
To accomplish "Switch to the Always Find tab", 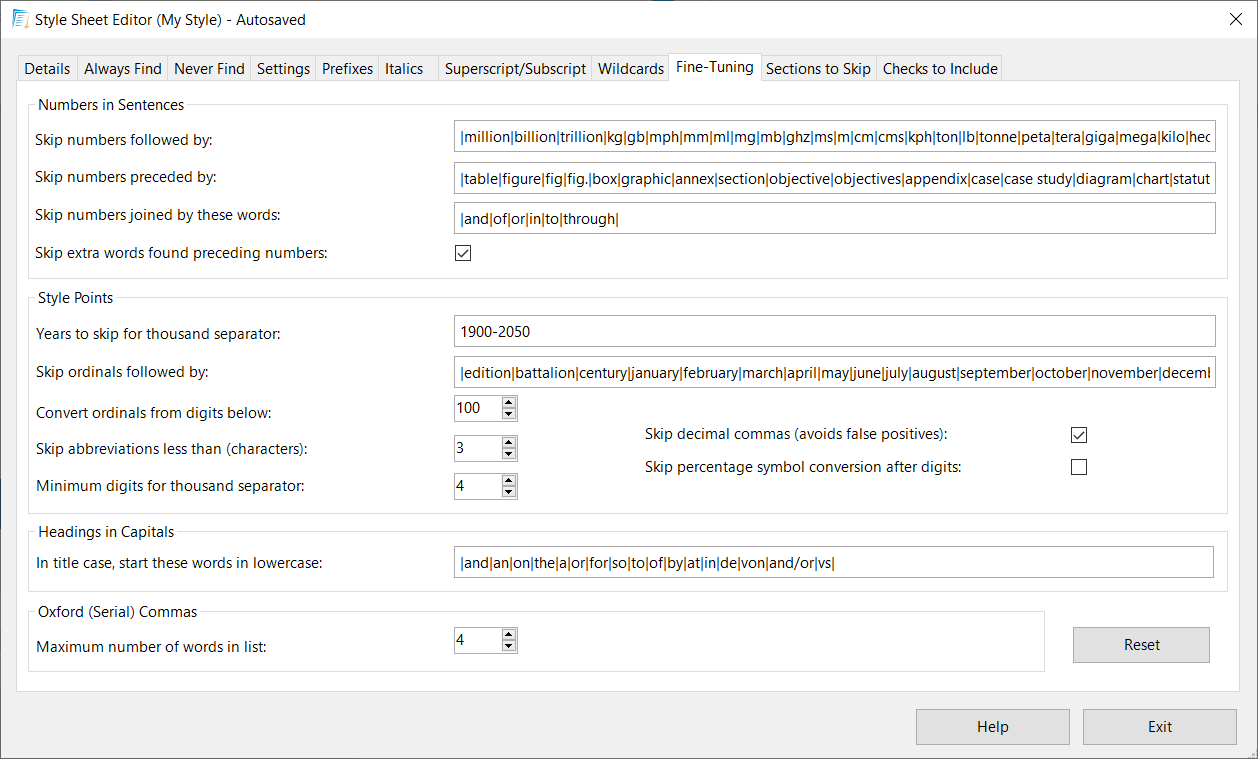I will coord(122,69).
